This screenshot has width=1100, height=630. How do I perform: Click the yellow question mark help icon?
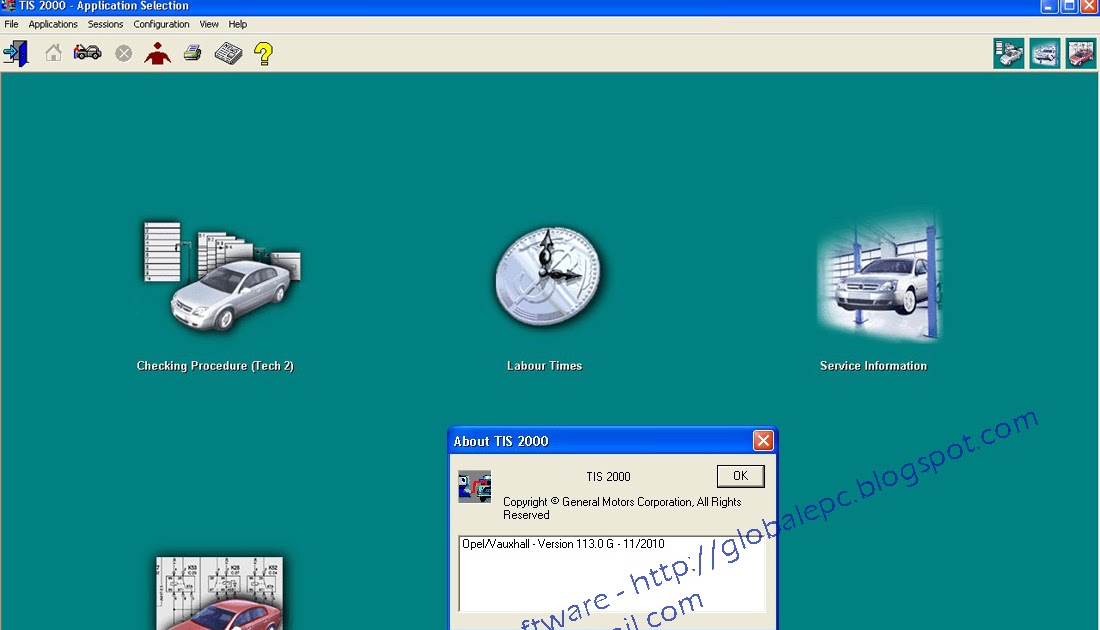click(263, 53)
